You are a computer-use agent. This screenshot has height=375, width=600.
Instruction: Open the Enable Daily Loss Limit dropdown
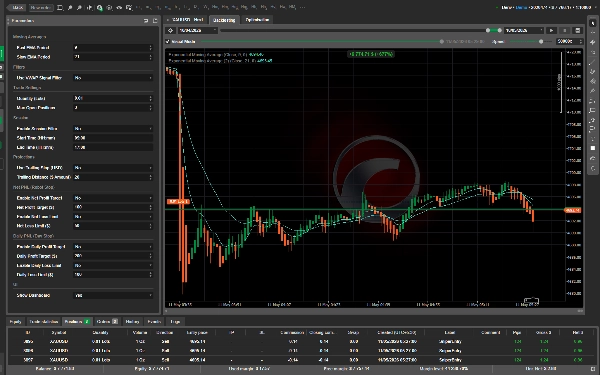[113, 265]
